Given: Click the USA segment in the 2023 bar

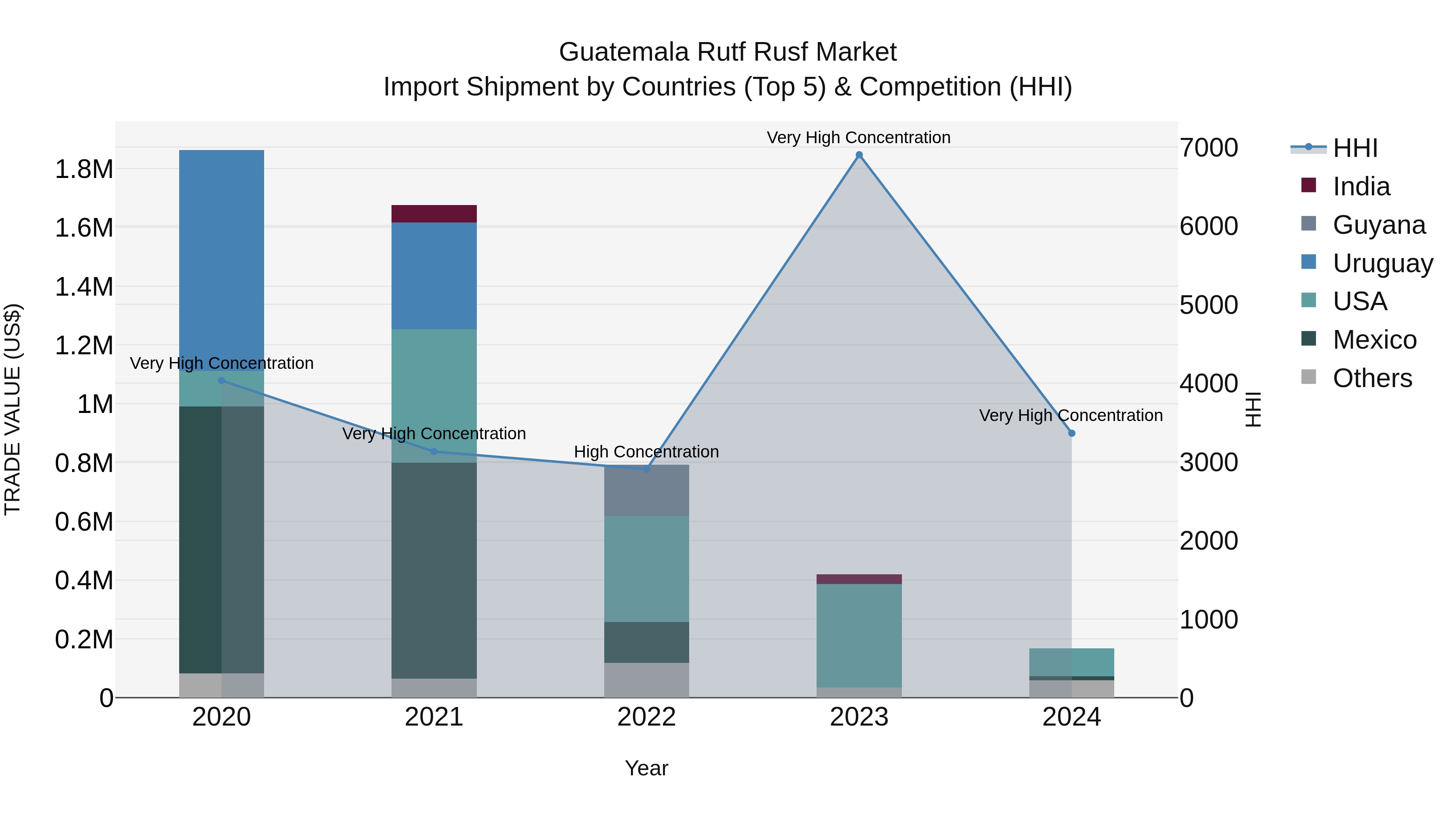Looking at the screenshot, I should pyautogui.click(x=859, y=636).
